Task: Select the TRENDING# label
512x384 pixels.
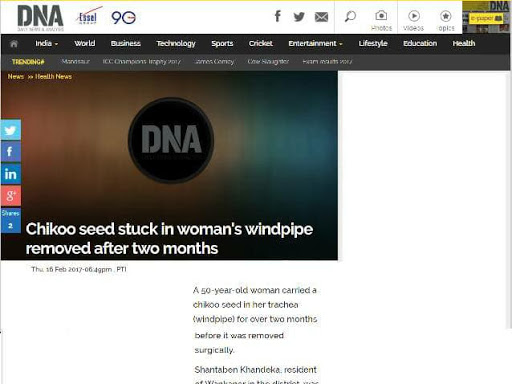Action: point(28,62)
